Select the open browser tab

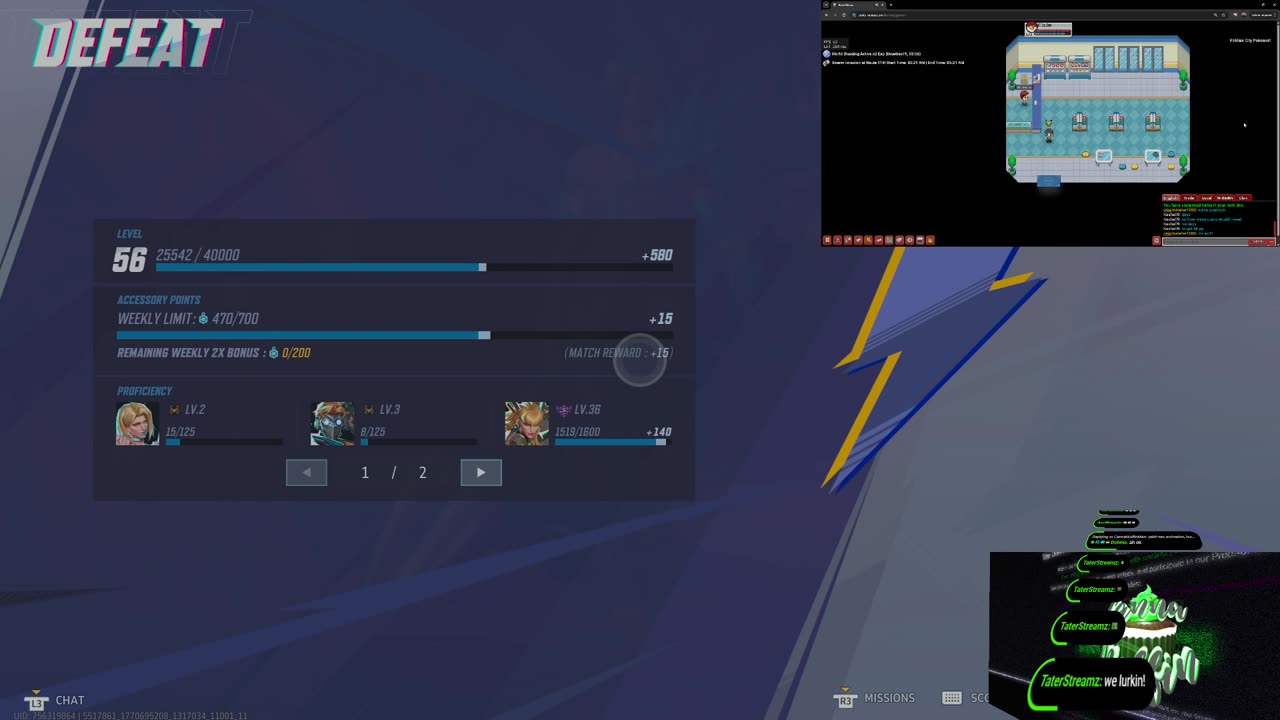click(x=857, y=5)
